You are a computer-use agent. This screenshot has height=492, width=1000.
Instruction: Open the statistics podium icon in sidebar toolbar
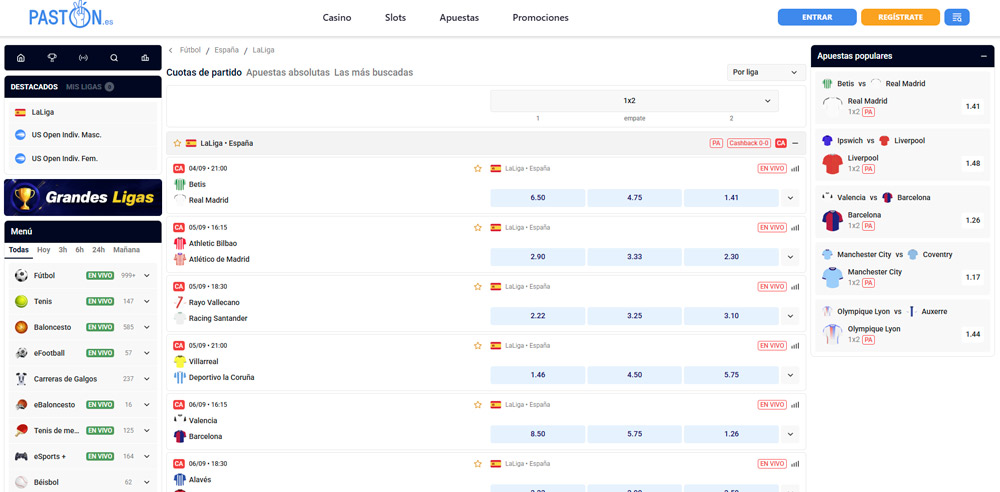(145, 58)
